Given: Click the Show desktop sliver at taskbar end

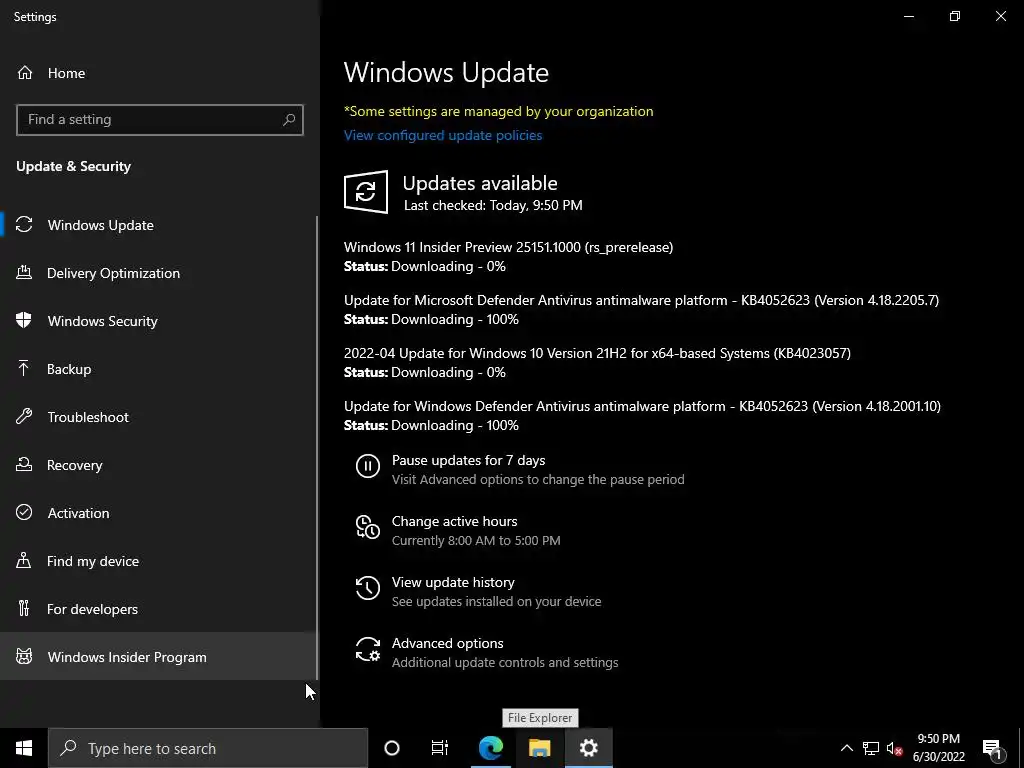Looking at the screenshot, I should (x=1021, y=748).
